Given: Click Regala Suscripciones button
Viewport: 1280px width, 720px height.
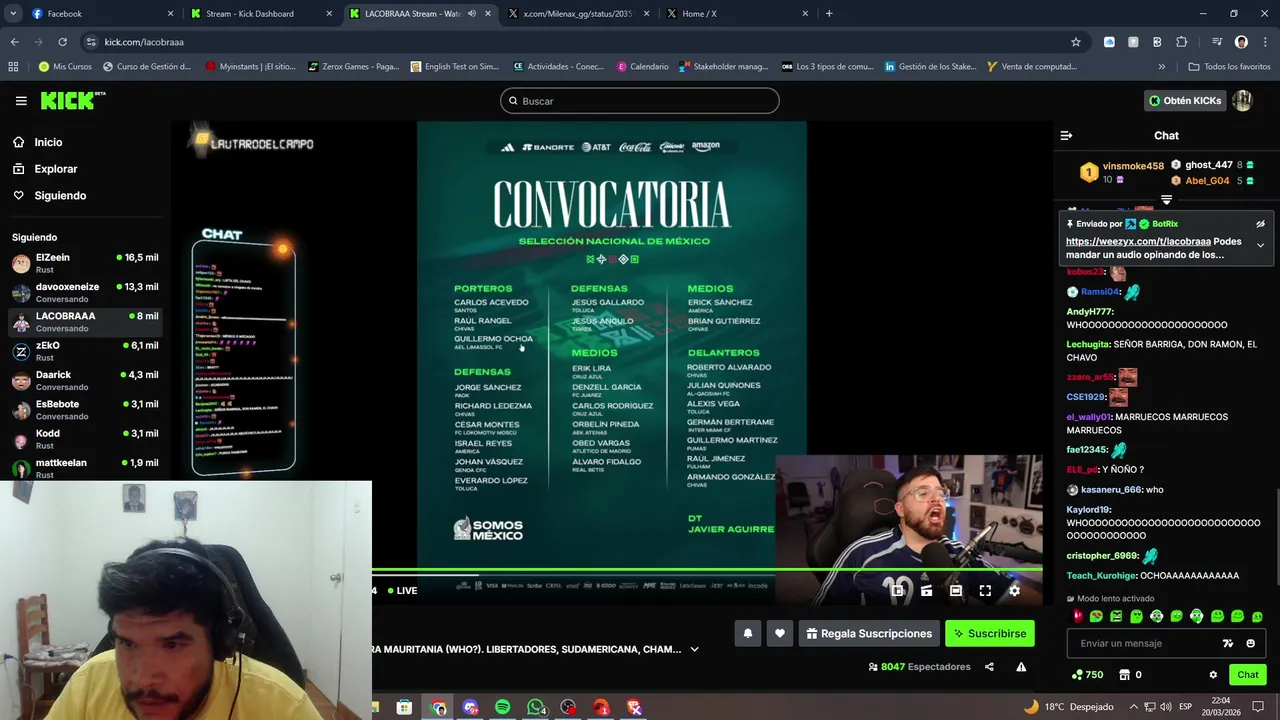Looking at the screenshot, I should [869, 633].
